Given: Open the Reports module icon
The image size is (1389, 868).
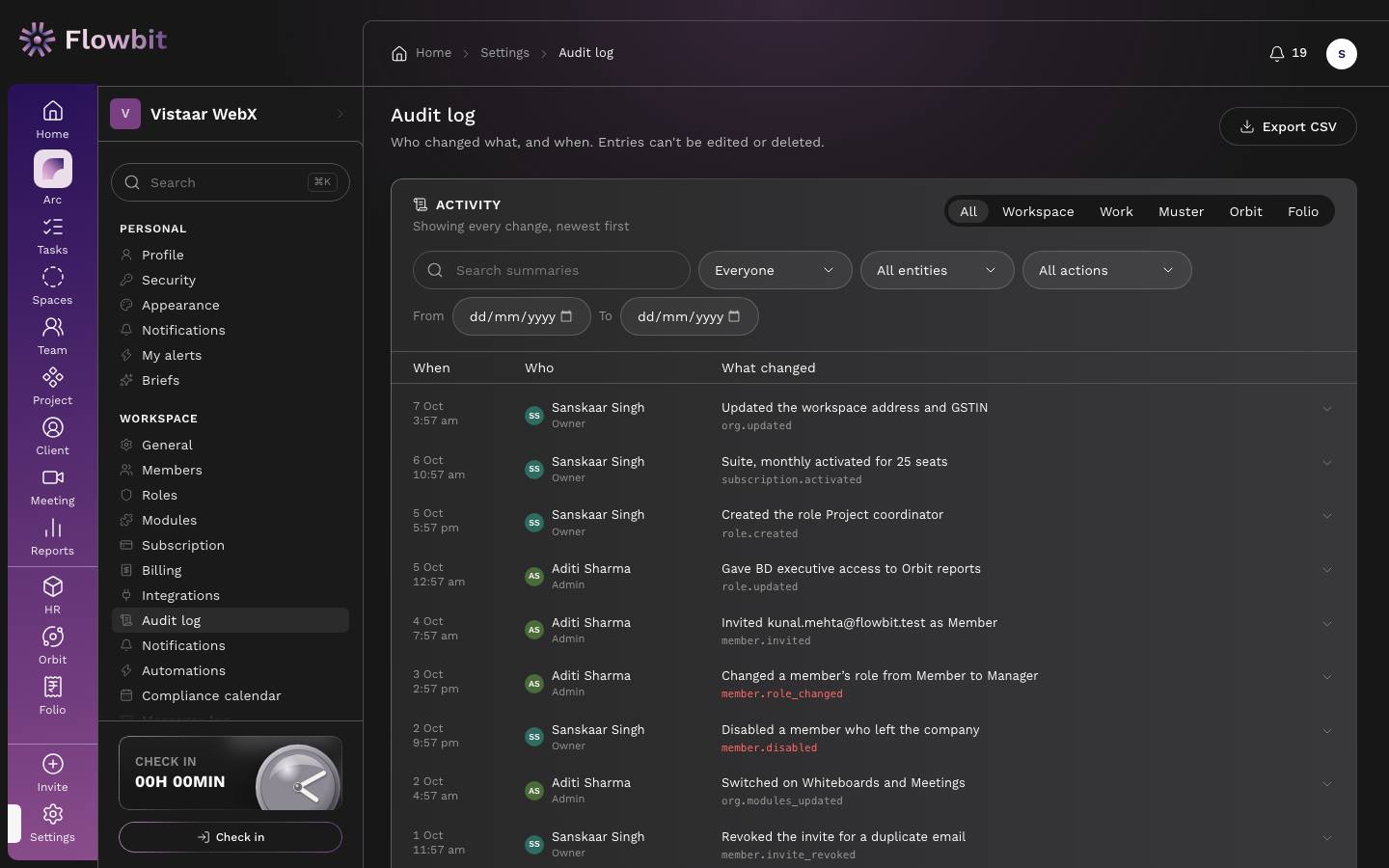Looking at the screenshot, I should (x=53, y=528).
